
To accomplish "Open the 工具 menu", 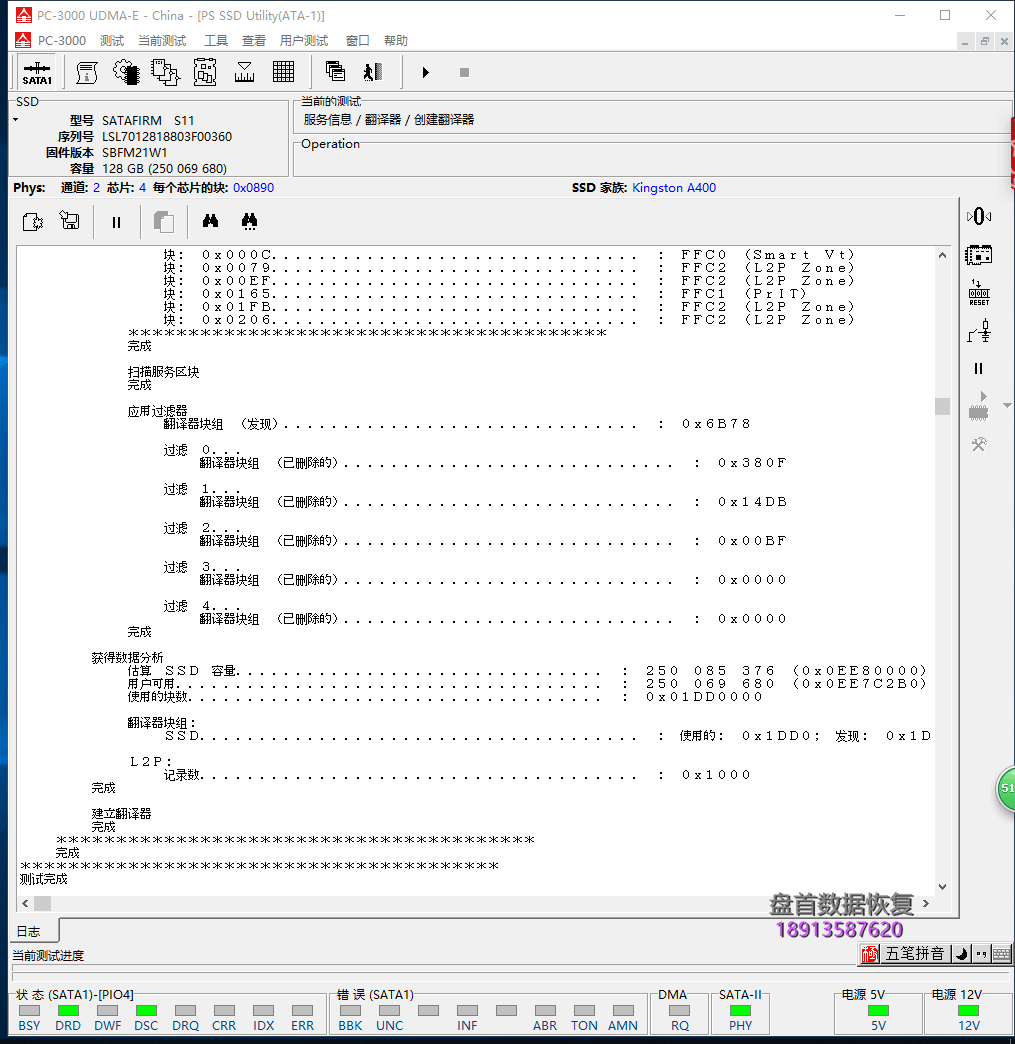I will tap(216, 41).
